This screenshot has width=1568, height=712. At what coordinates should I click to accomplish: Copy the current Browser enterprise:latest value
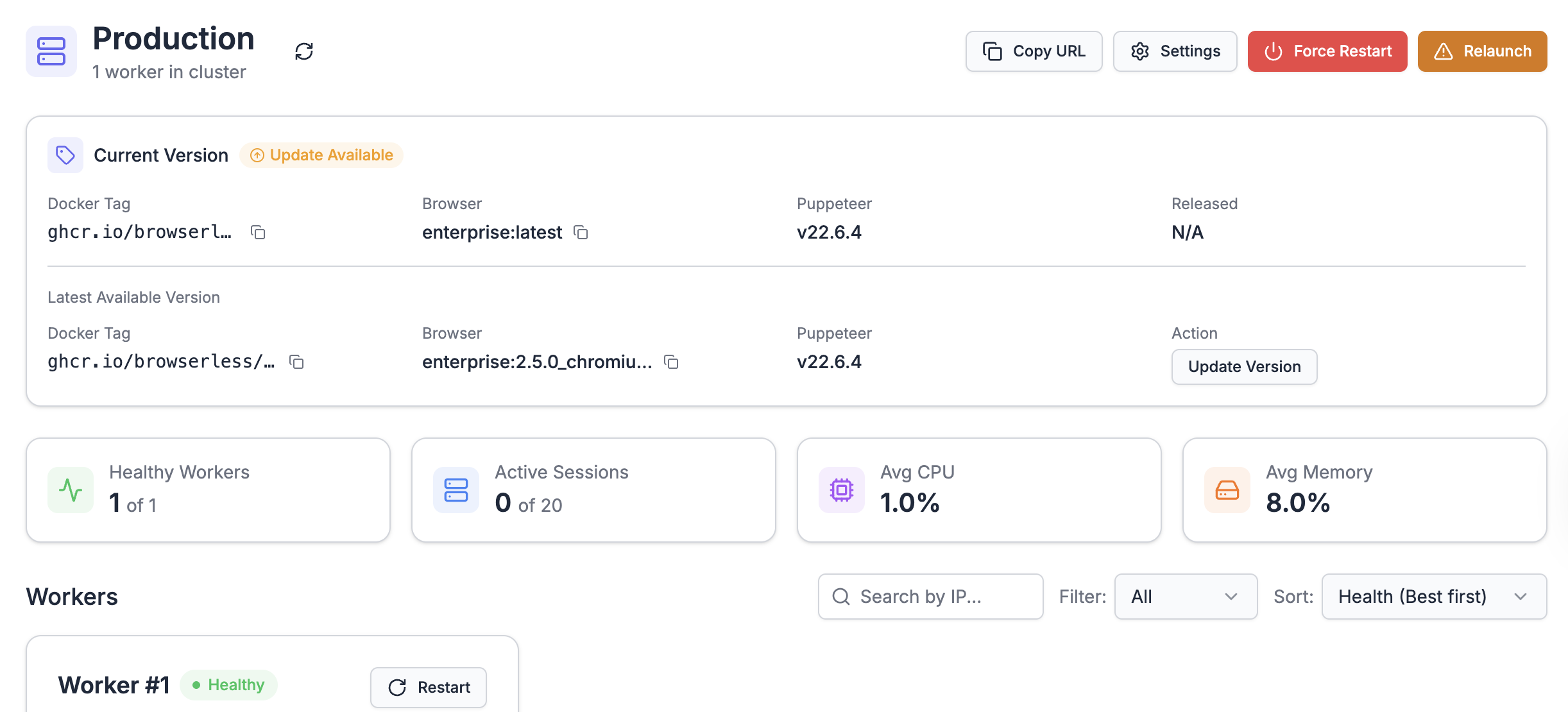coord(581,232)
